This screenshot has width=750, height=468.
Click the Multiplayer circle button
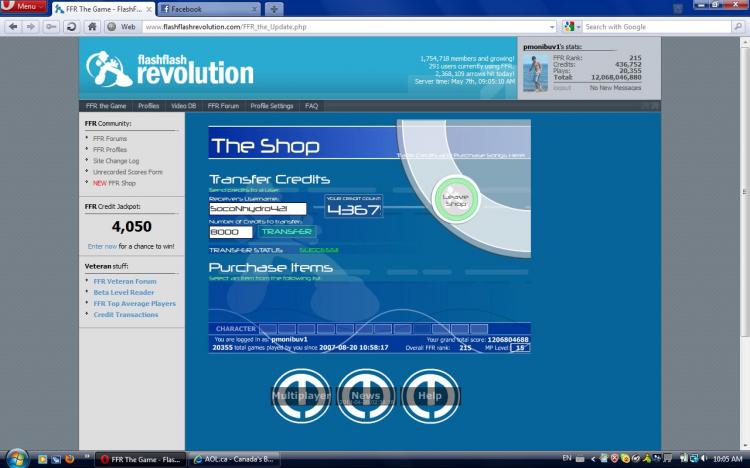click(x=301, y=396)
